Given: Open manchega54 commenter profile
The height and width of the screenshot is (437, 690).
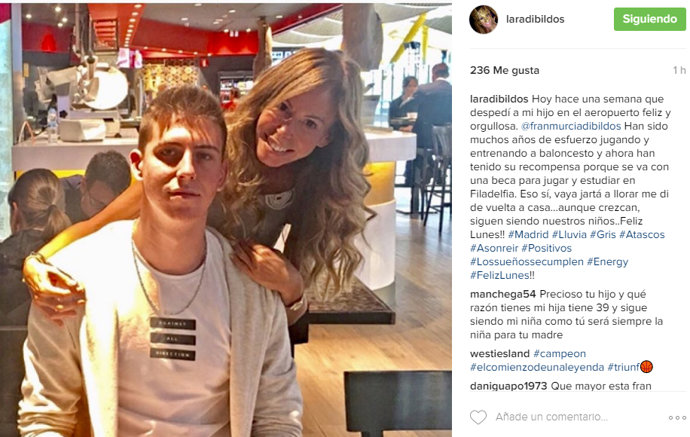Looking at the screenshot, I should point(503,294).
